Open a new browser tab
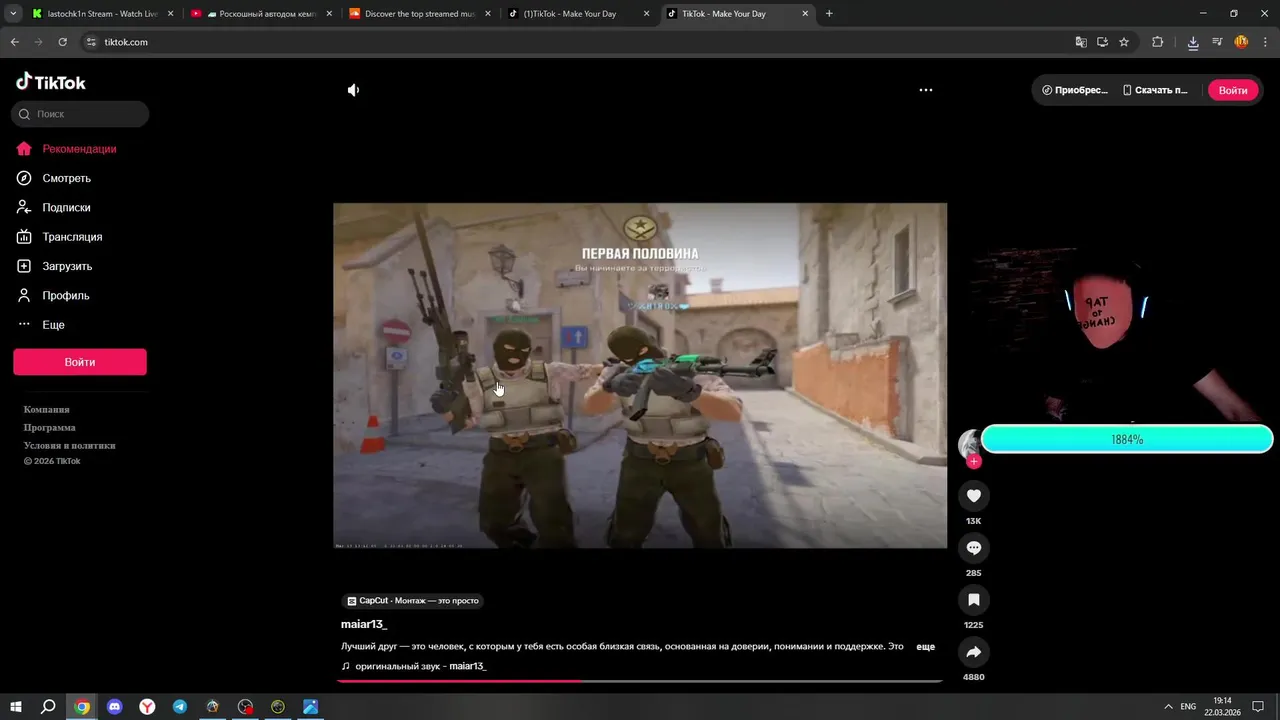Screen dimensions: 1280x720 click(829, 14)
